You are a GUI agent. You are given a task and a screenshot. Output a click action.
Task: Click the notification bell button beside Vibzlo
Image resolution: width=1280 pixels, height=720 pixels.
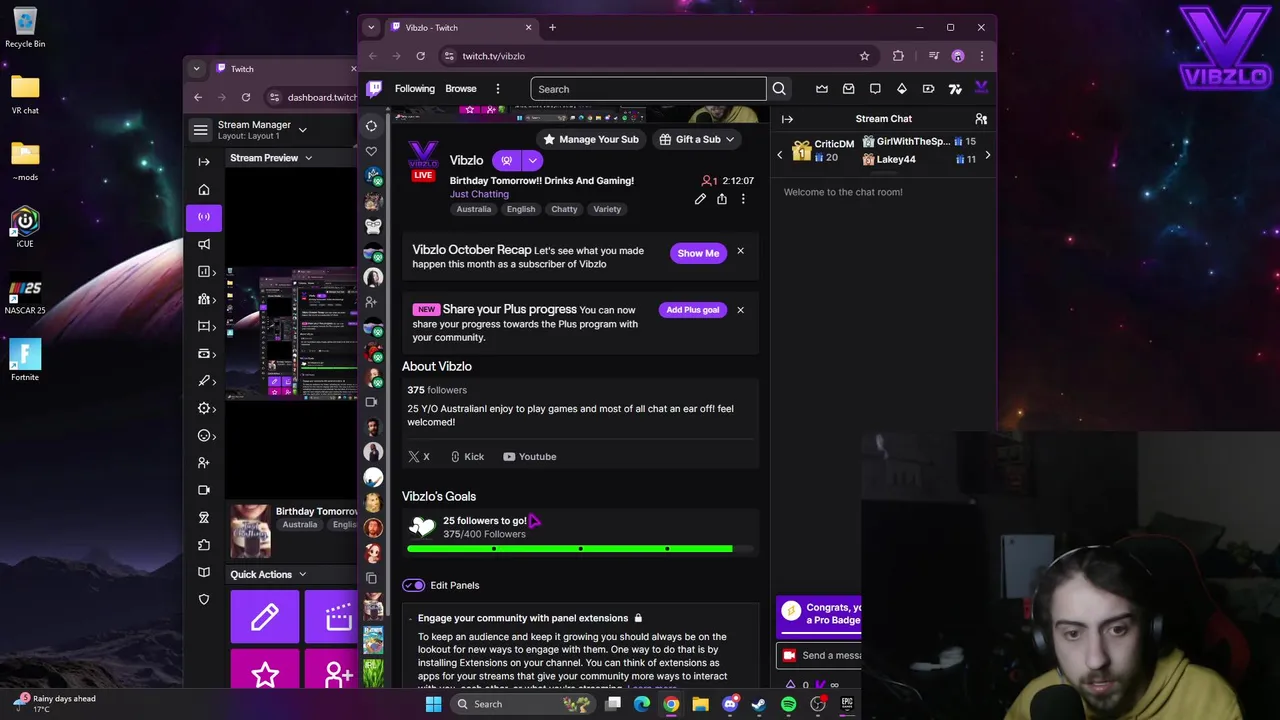point(507,160)
